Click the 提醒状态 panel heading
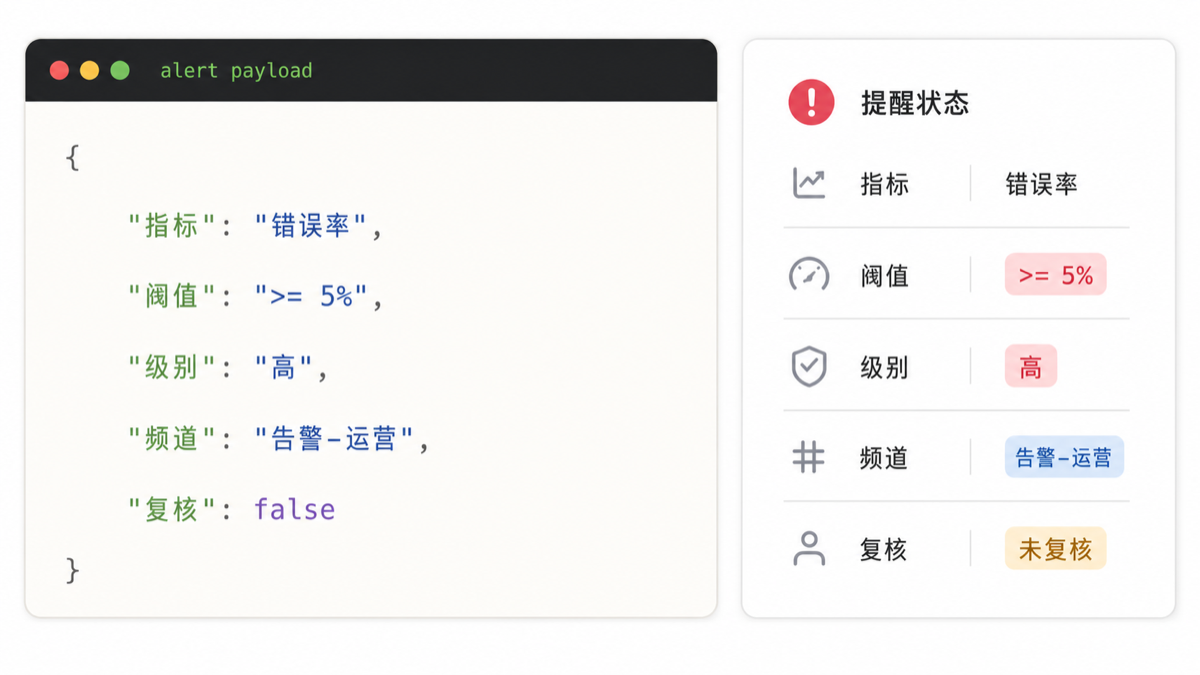 [915, 103]
